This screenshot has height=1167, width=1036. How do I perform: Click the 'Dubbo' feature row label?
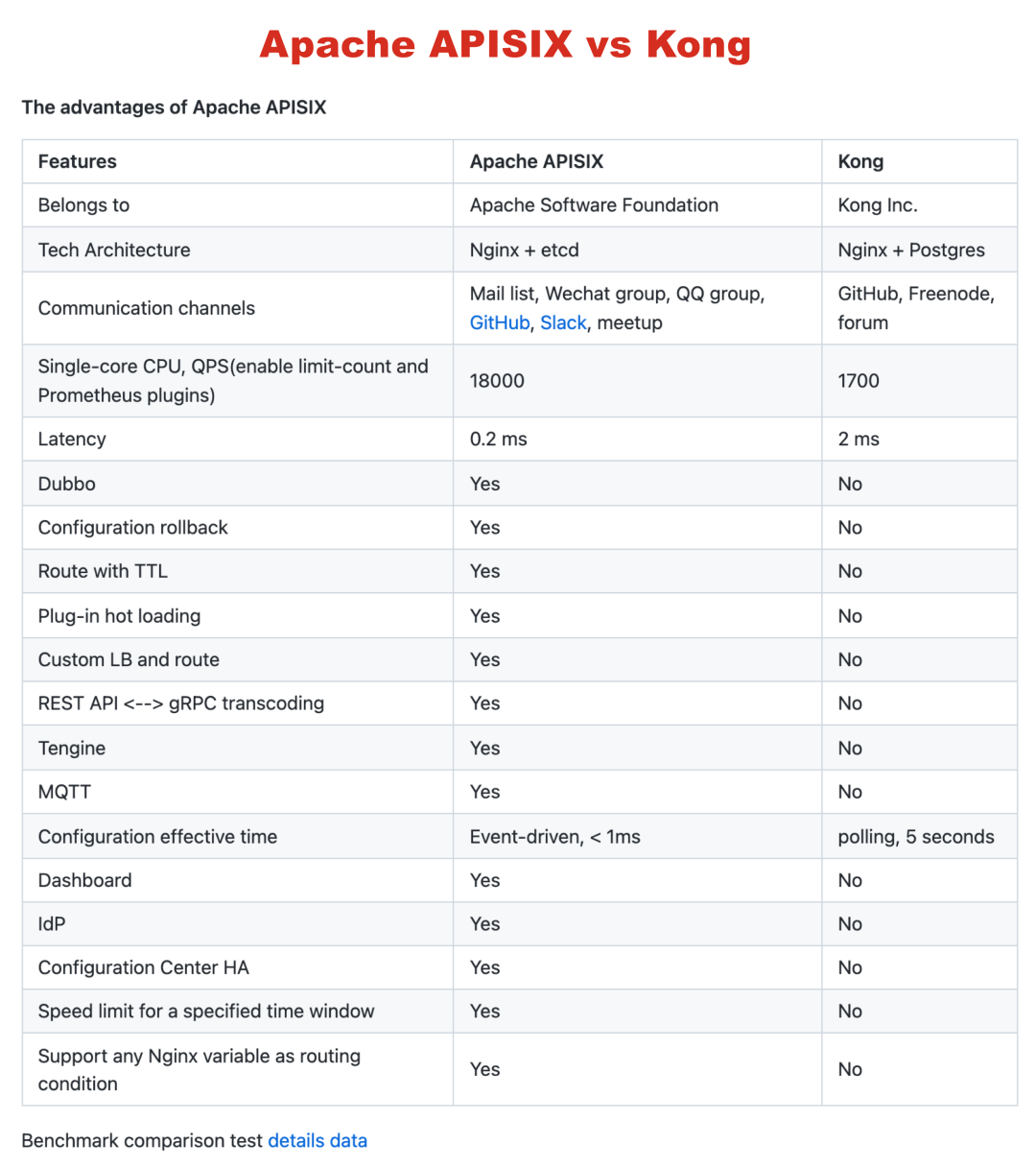click(67, 484)
